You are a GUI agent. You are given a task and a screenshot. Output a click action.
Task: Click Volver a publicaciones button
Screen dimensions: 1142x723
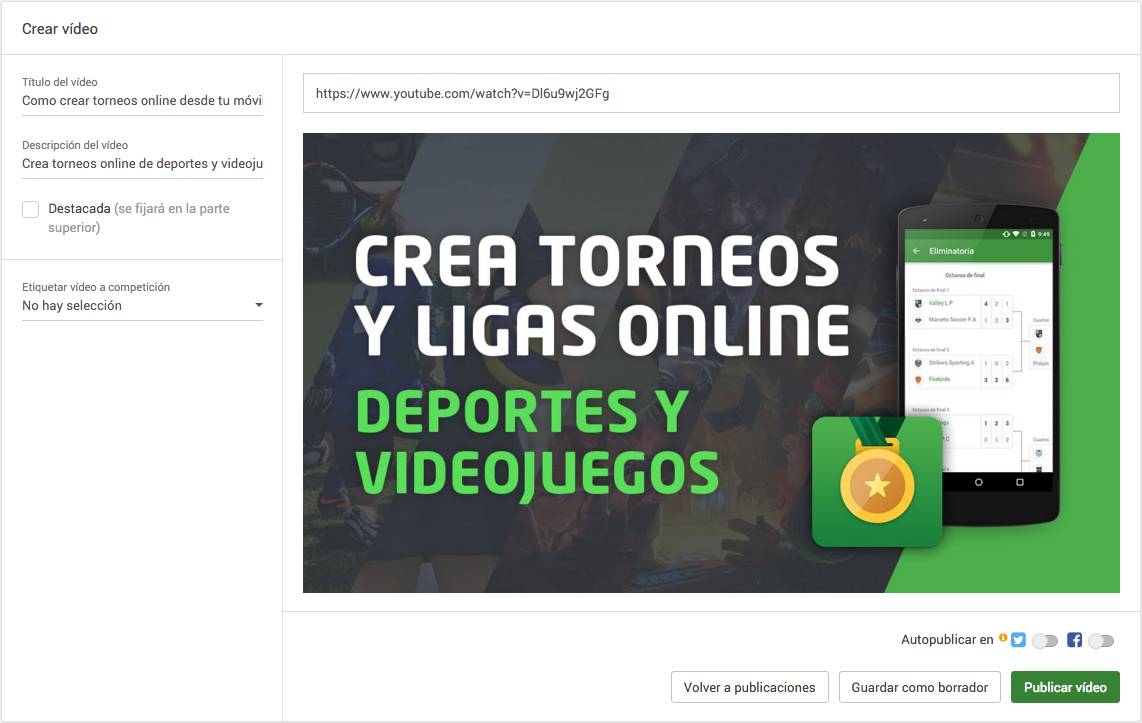pyautogui.click(x=749, y=687)
